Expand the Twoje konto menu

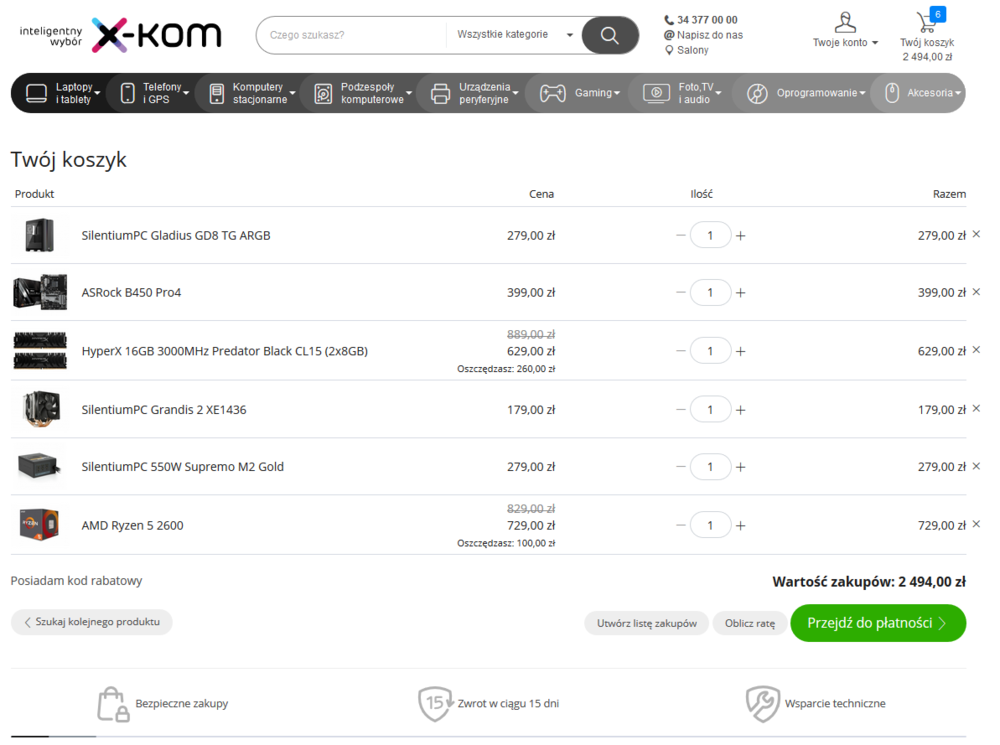[845, 43]
